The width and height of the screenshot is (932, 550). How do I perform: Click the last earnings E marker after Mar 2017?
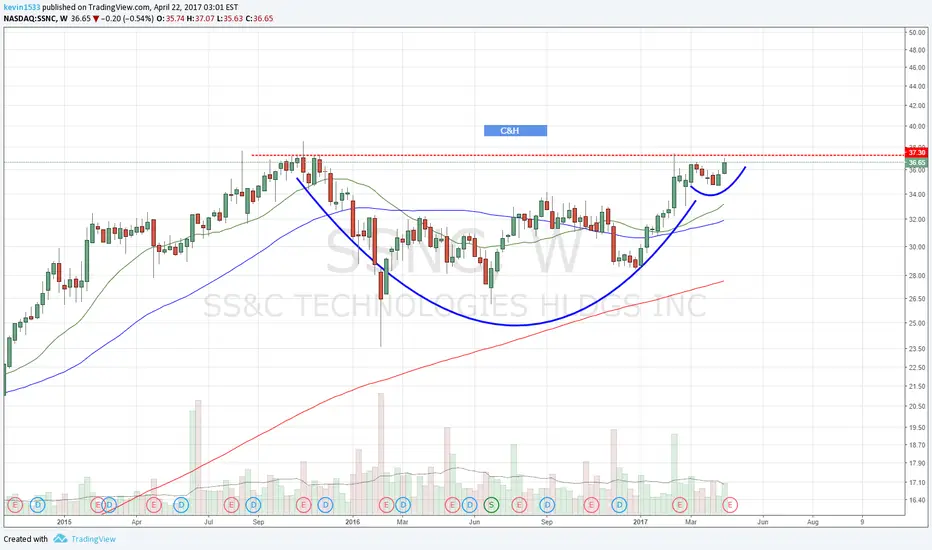click(x=730, y=505)
